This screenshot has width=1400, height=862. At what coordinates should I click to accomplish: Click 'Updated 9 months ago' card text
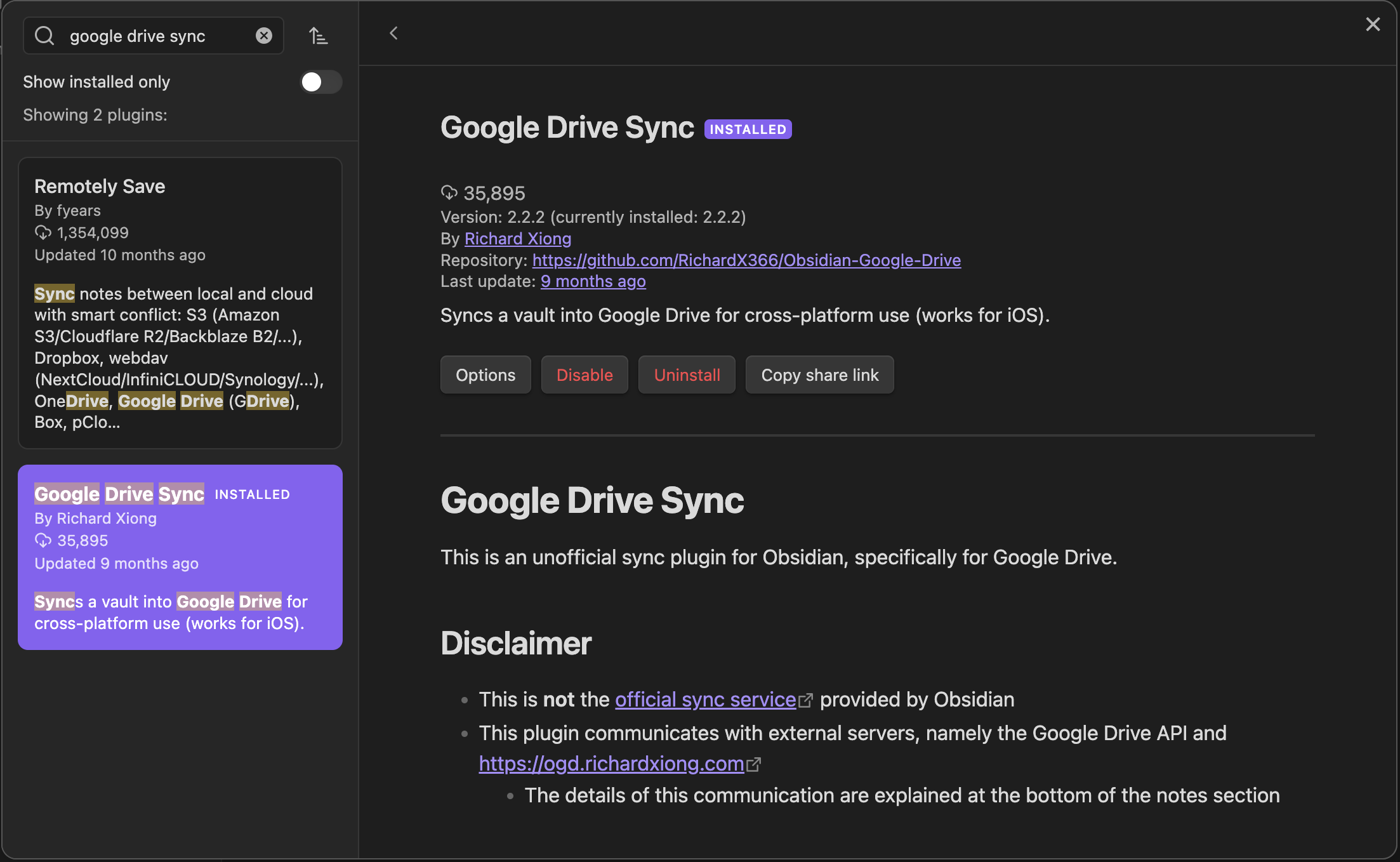coord(117,564)
